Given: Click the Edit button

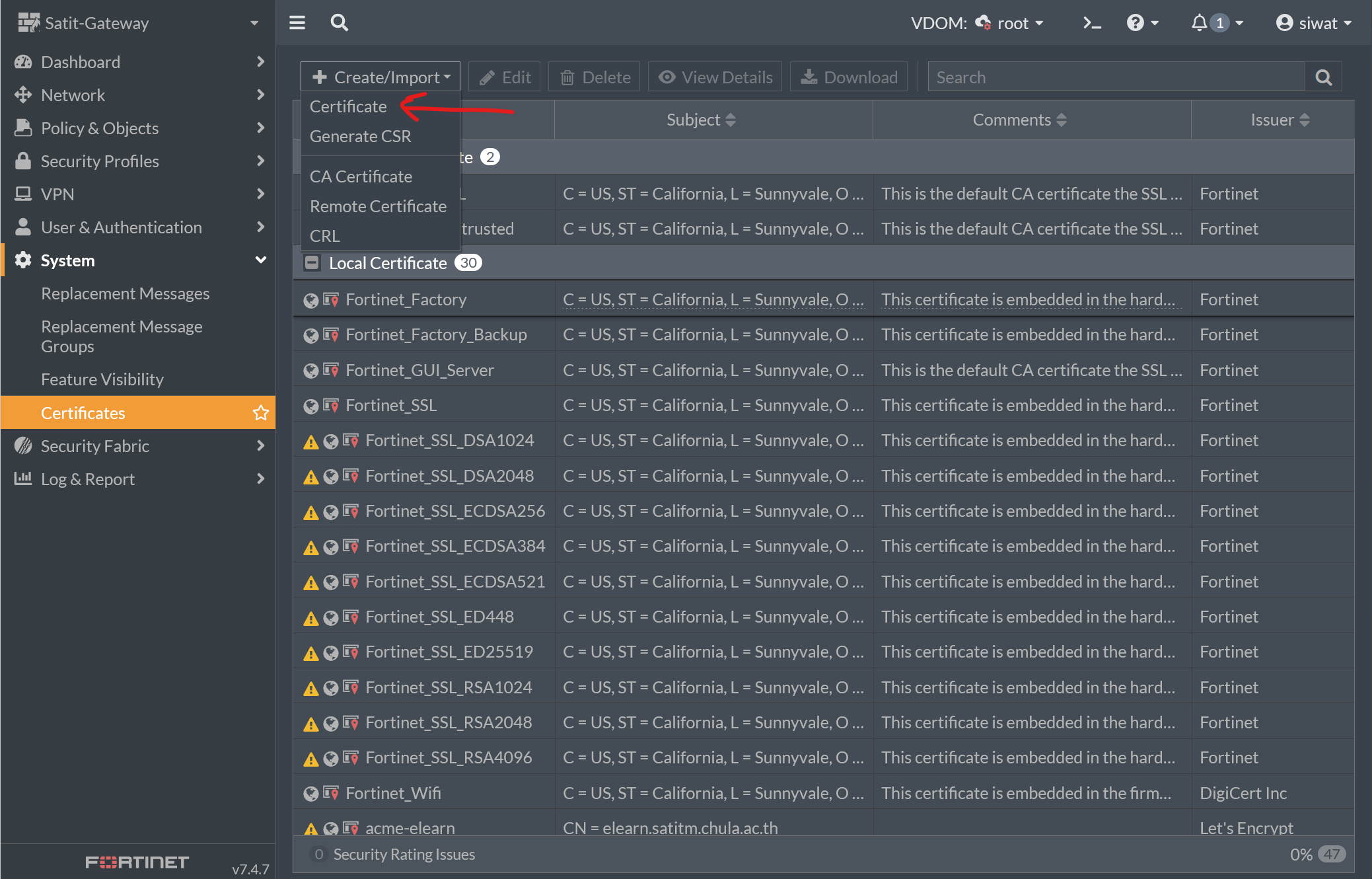Looking at the screenshot, I should [x=505, y=77].
